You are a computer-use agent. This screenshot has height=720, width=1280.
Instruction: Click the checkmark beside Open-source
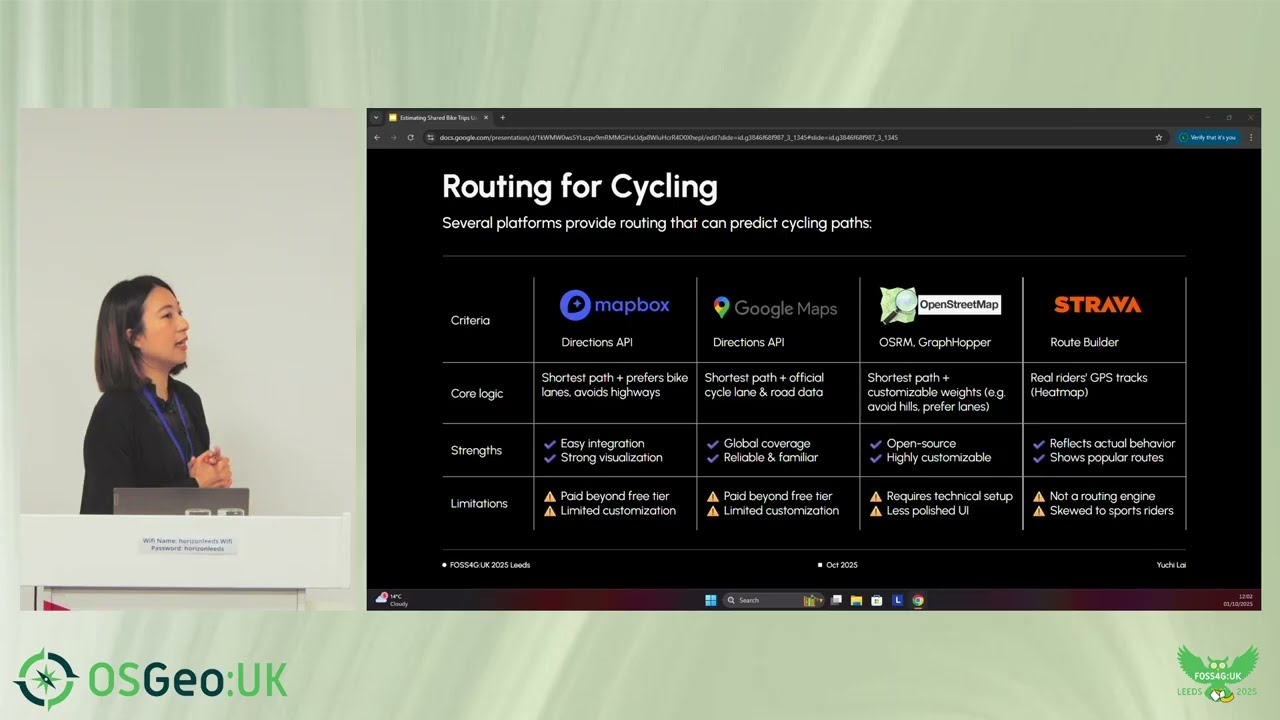point(876,444)
